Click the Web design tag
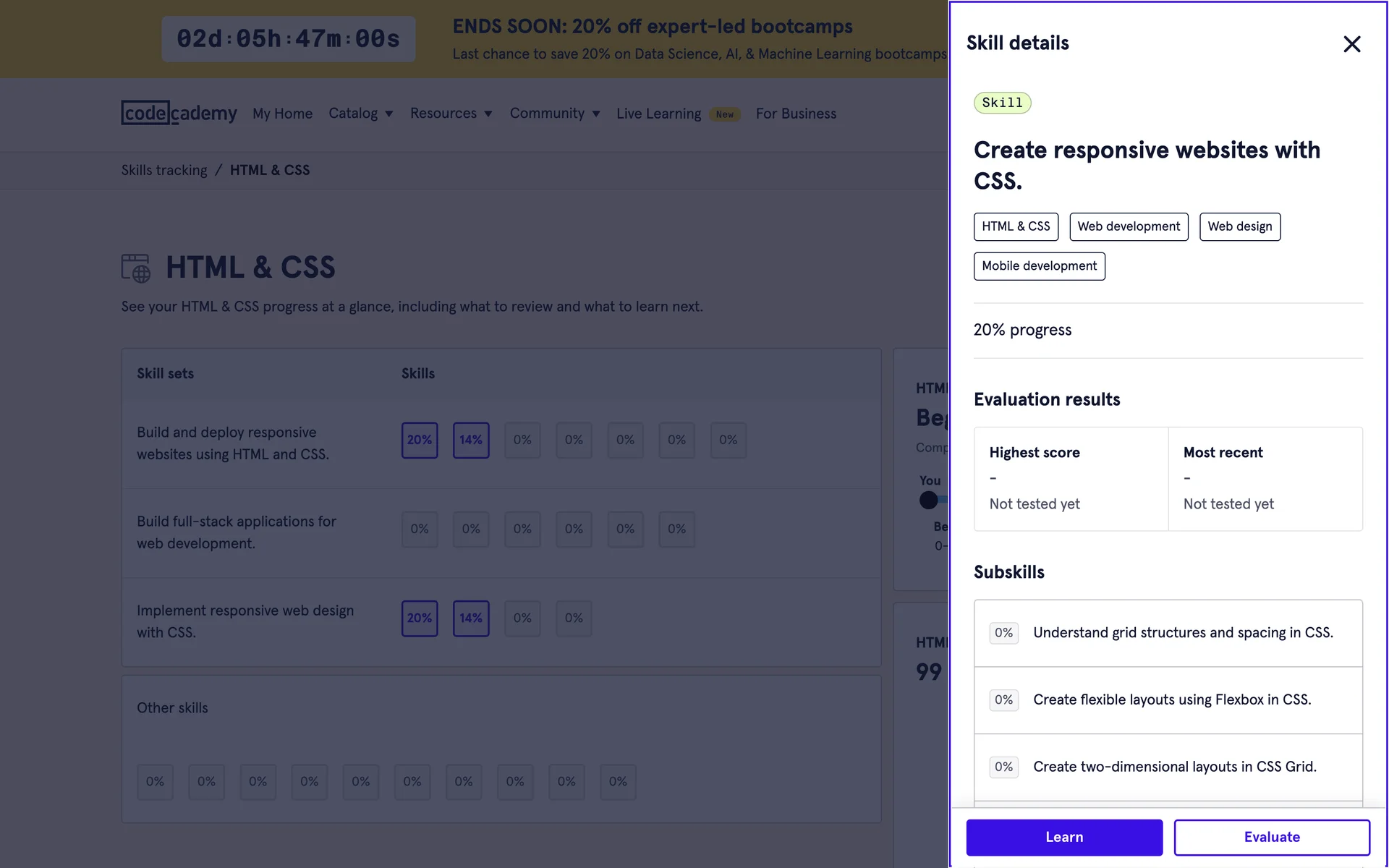This screenshot has width=1389, height=868. [x=1239, y=226]
